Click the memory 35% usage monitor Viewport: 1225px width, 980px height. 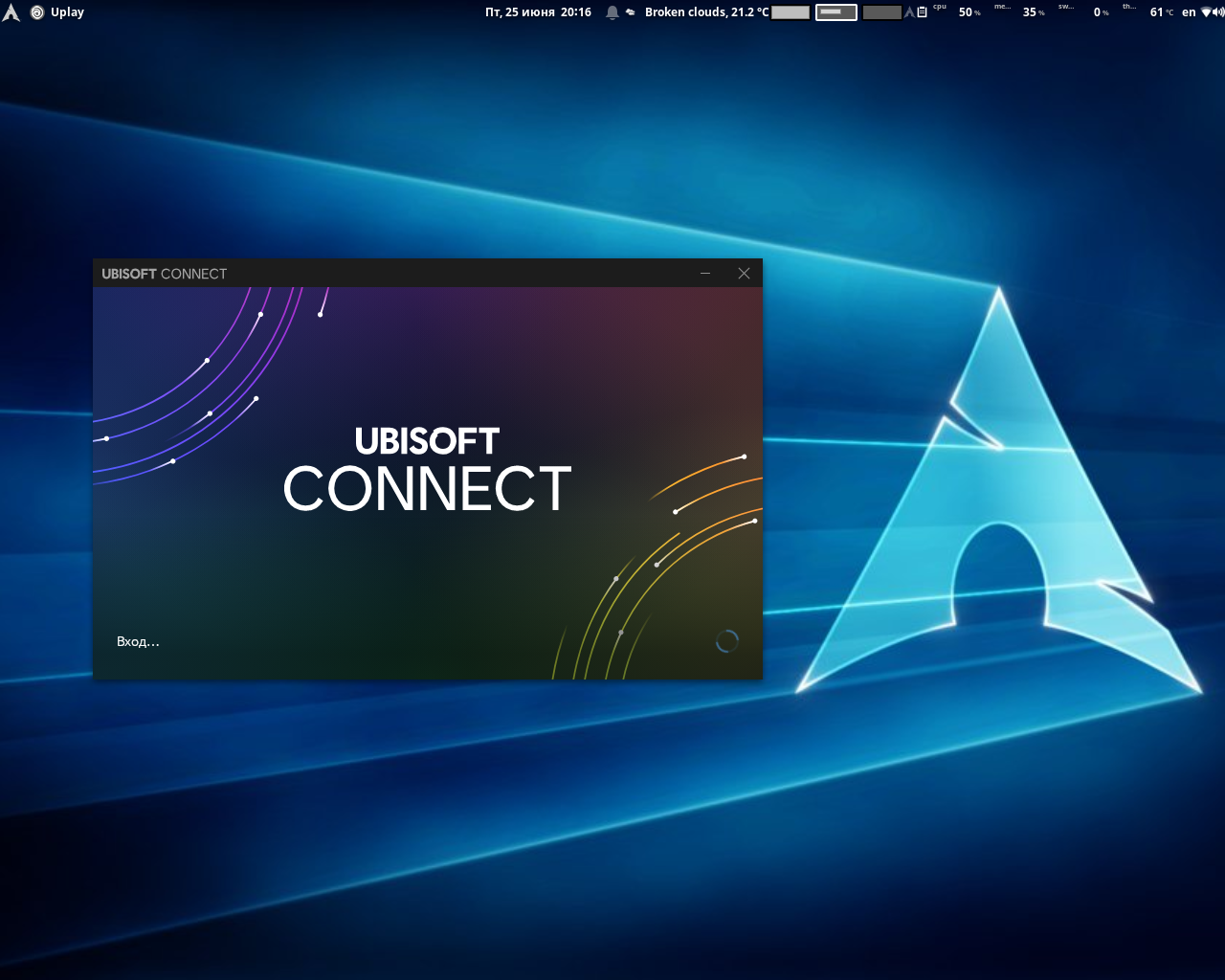pos(1020,12)
